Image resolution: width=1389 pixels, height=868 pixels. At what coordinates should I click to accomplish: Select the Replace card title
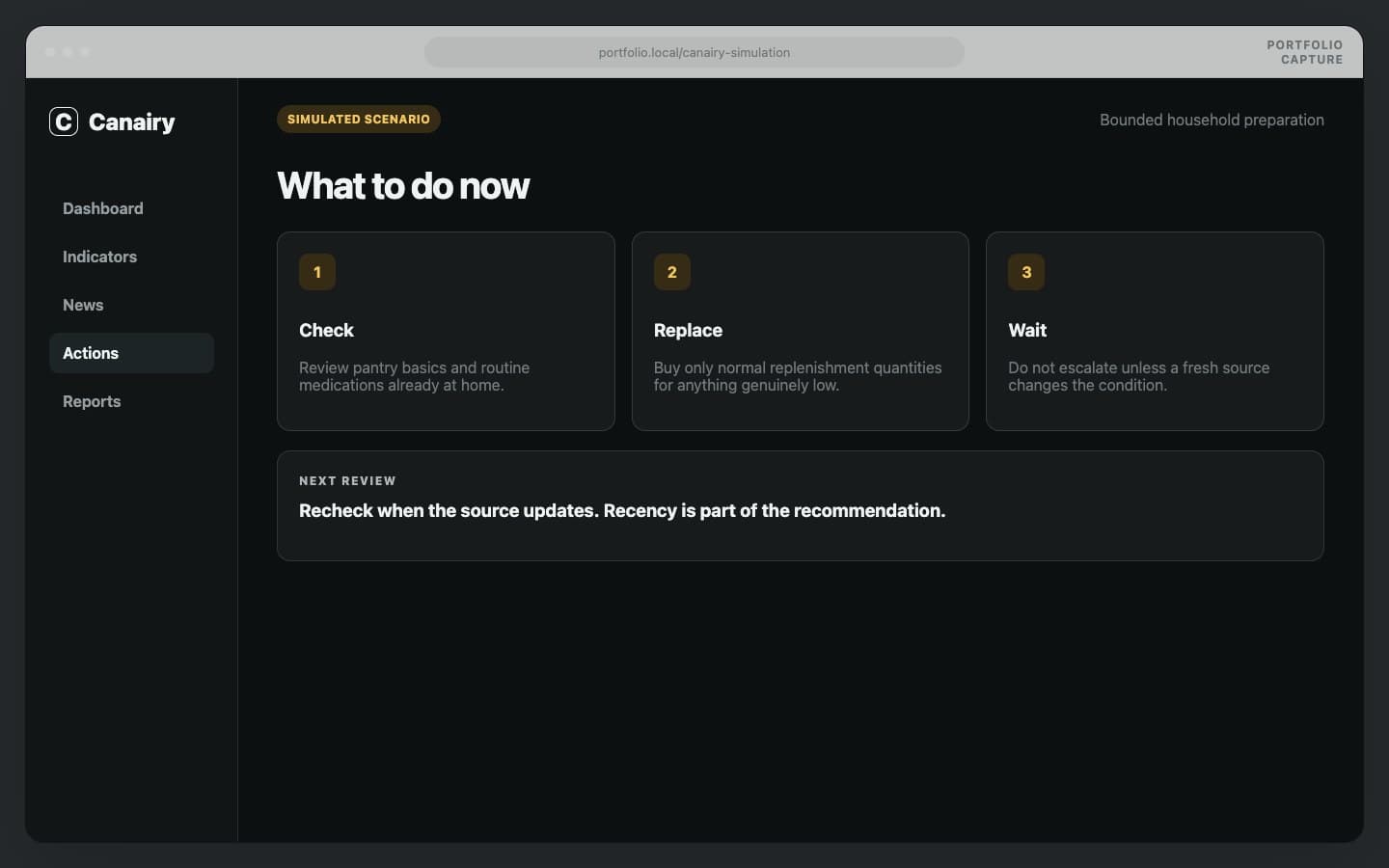coord(688,330)
